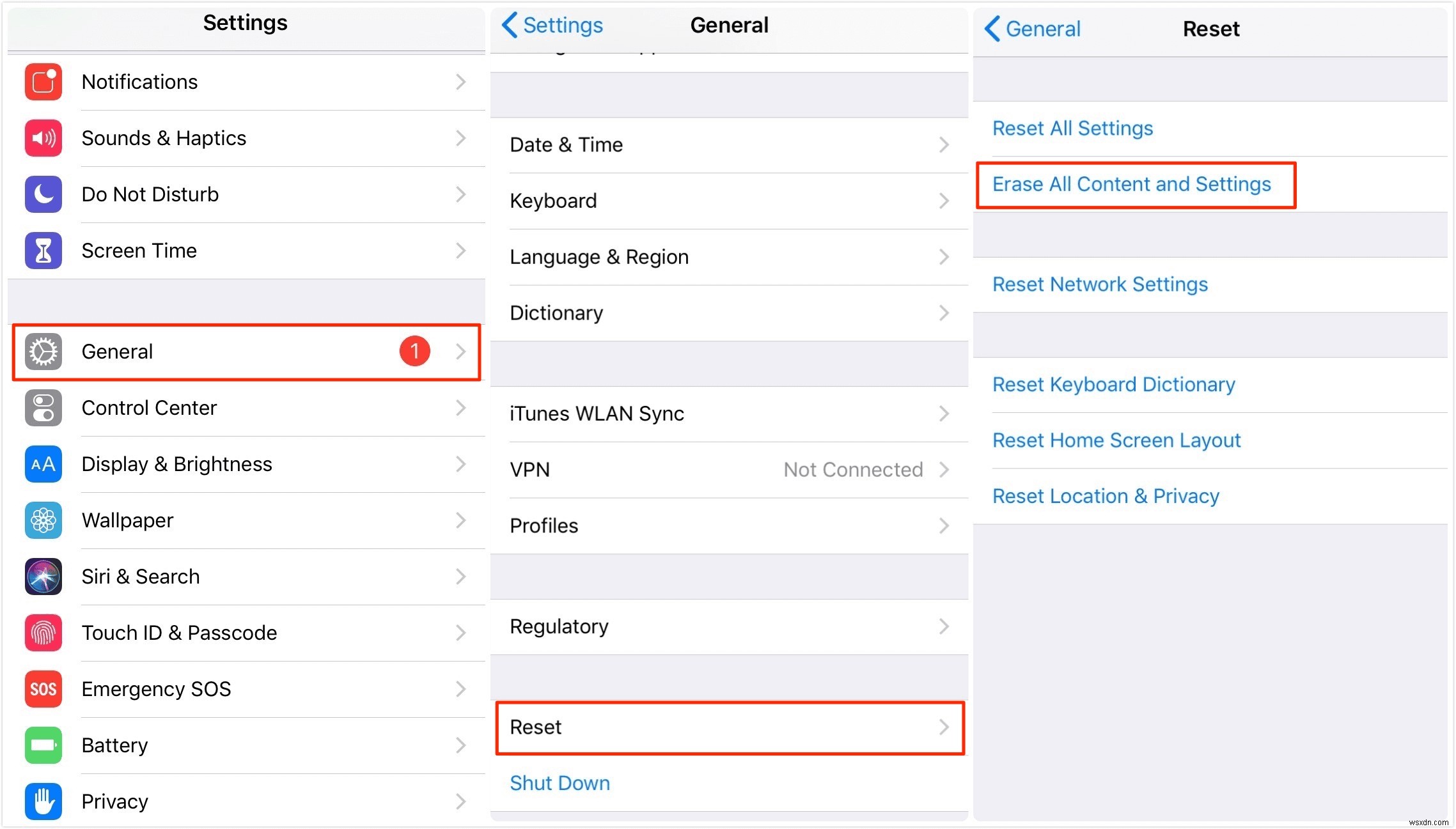
Task: Click Erase All Content and Settings
Action: click(1132, 184)
